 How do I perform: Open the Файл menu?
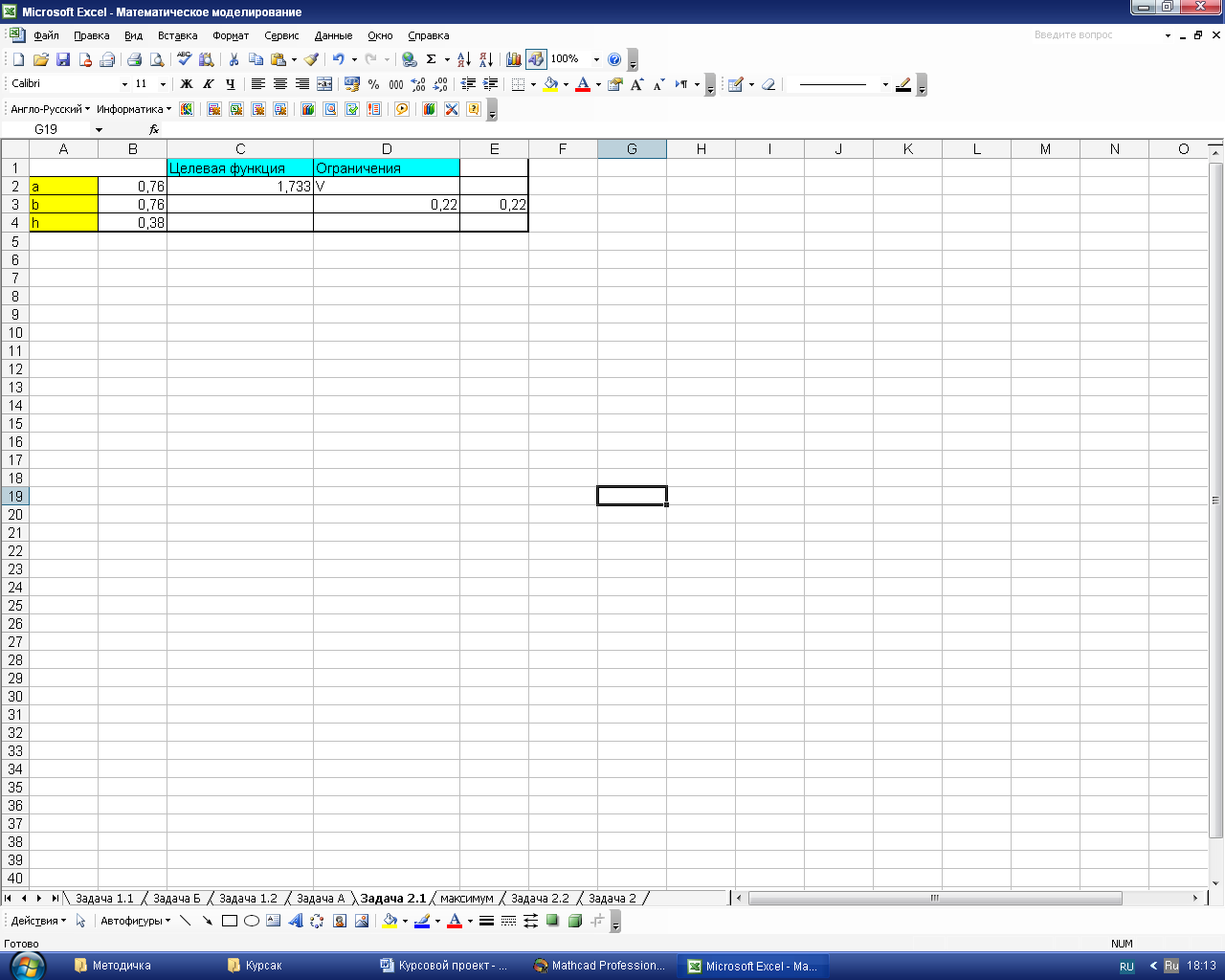(x=46, y=35)
